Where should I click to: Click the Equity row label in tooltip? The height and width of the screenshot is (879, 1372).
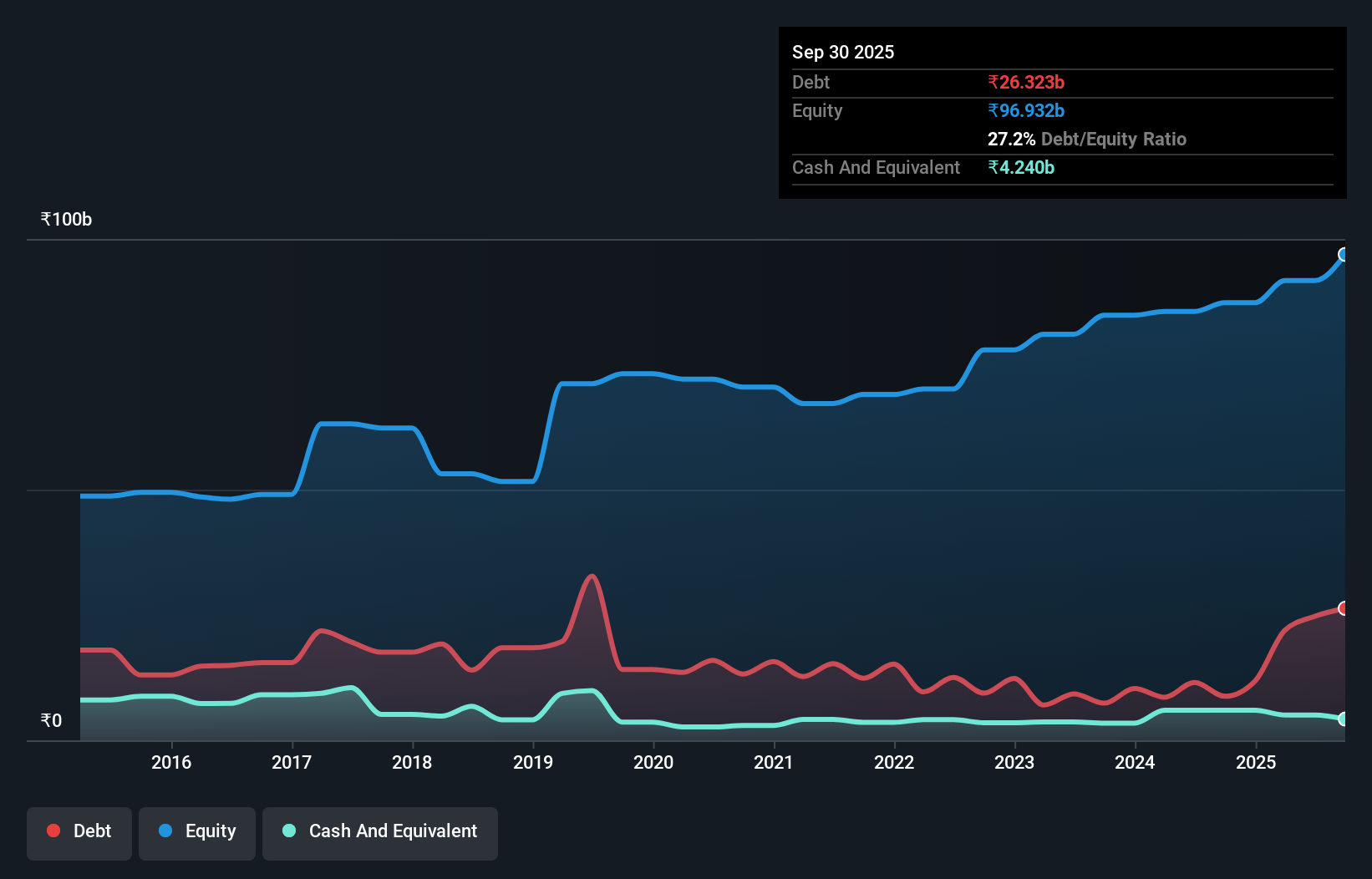tap(817, 110)
